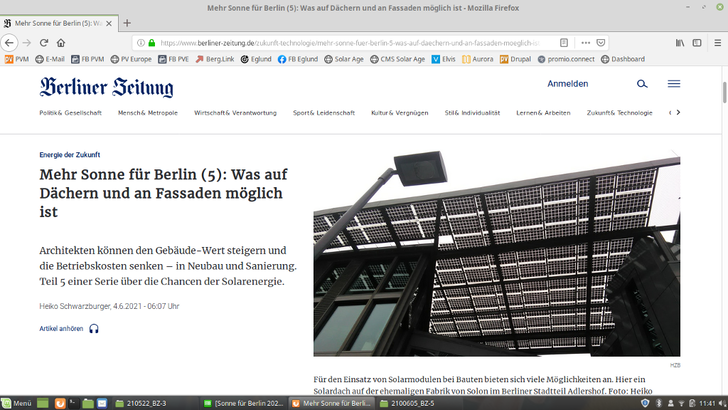Reload the page with the refresh icon
Screen dimensions: 728x410
[44, 43]
